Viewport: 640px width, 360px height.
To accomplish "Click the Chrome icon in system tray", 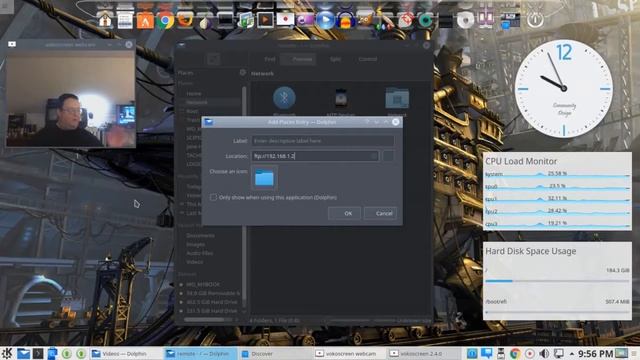I will 515,353.
